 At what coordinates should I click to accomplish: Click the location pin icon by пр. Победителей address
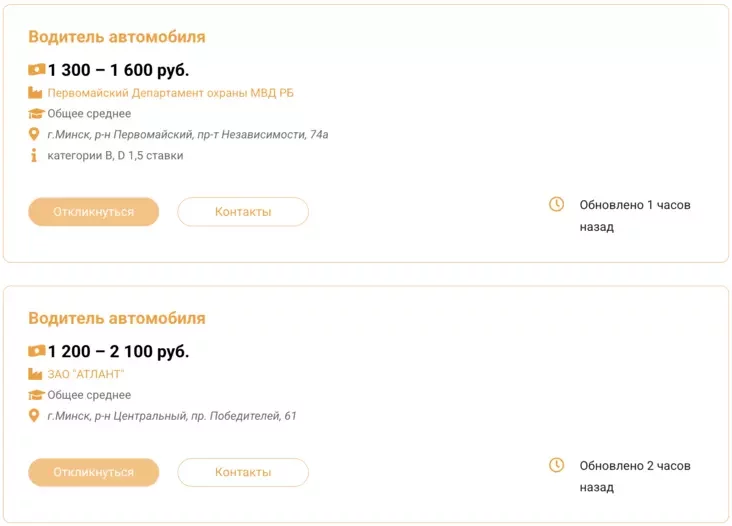click(x=34, y=416)
